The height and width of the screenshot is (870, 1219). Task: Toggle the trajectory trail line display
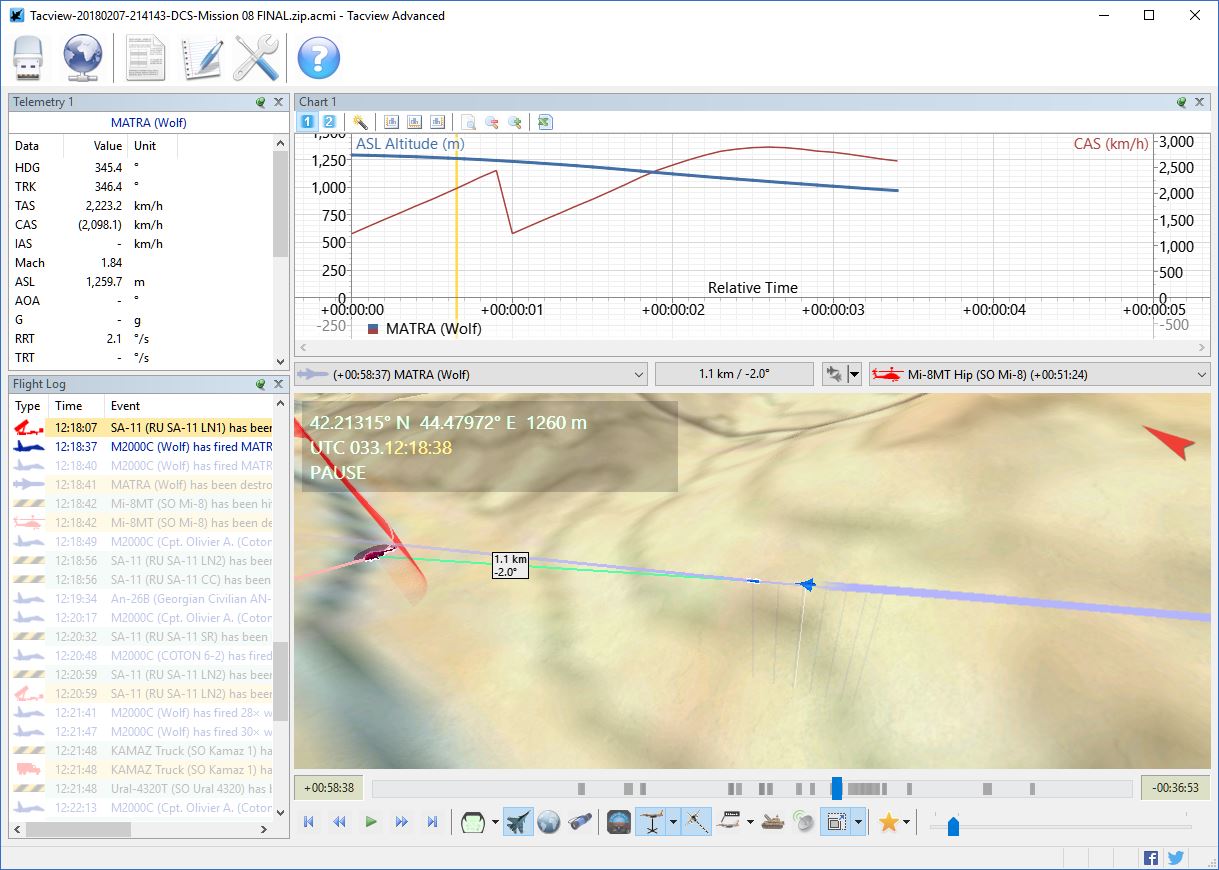[697, 822]
